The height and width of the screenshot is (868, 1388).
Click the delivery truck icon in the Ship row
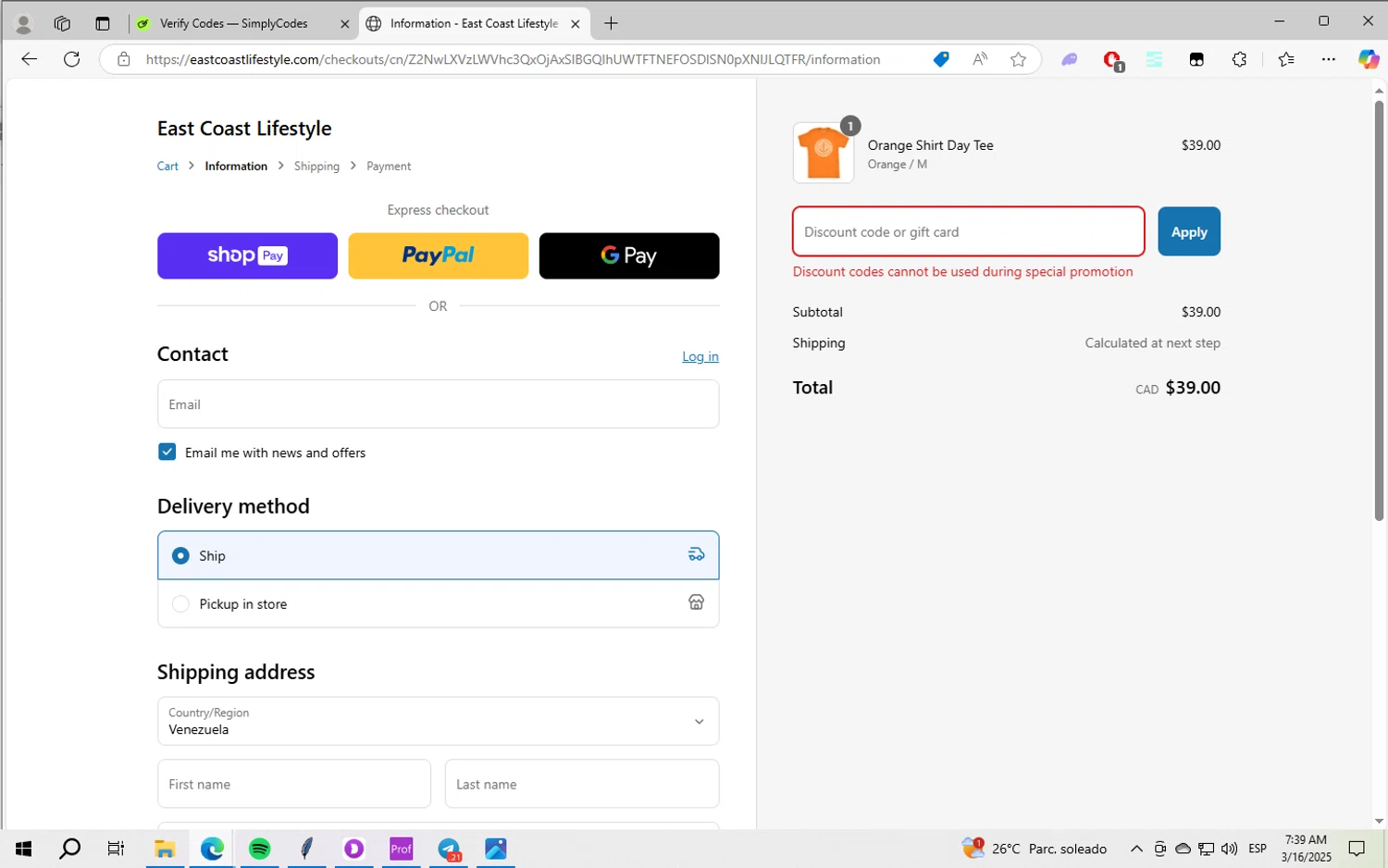pyautogui.click(x=696, y=554)
